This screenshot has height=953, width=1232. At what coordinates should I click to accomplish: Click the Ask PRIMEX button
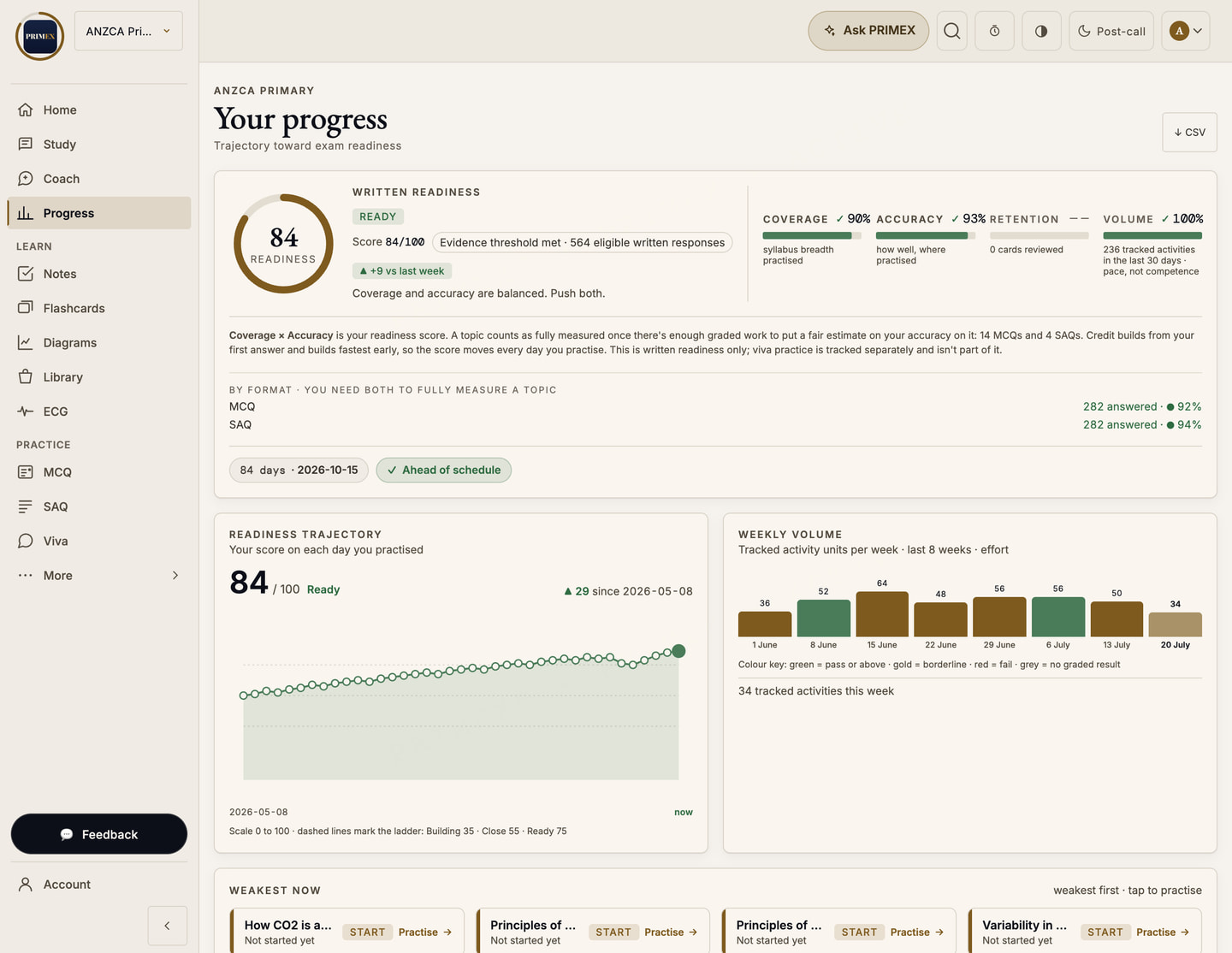(x=868, y=31)
